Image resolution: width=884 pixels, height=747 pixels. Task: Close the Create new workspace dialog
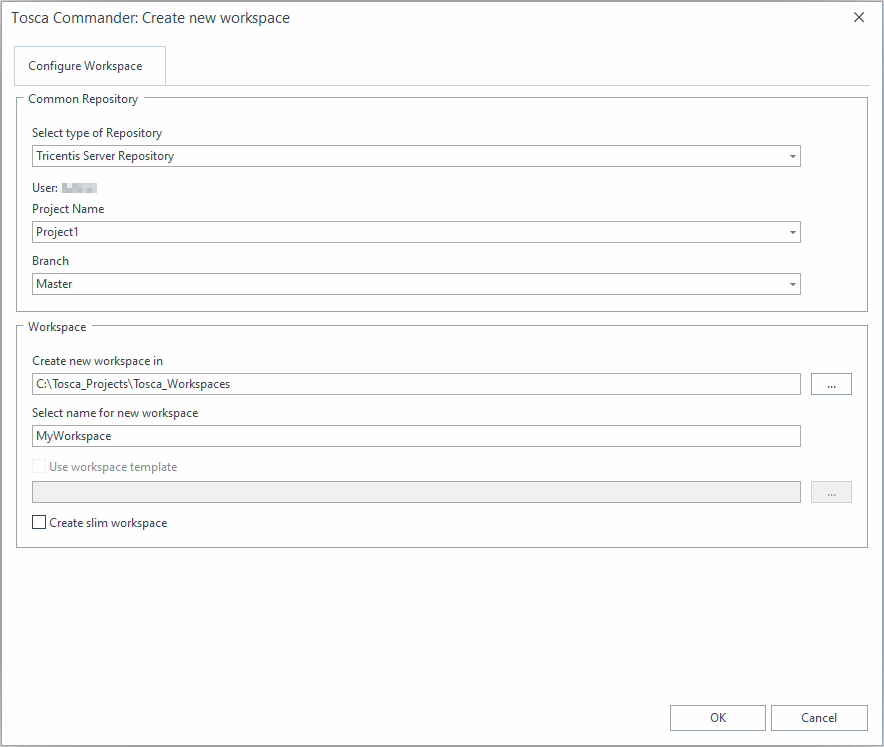pos(858,17)
